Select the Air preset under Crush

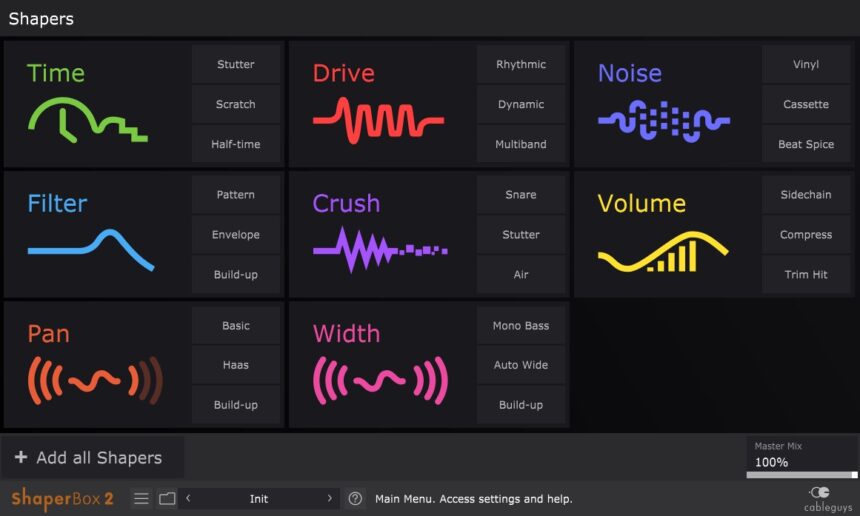point(521,275)
